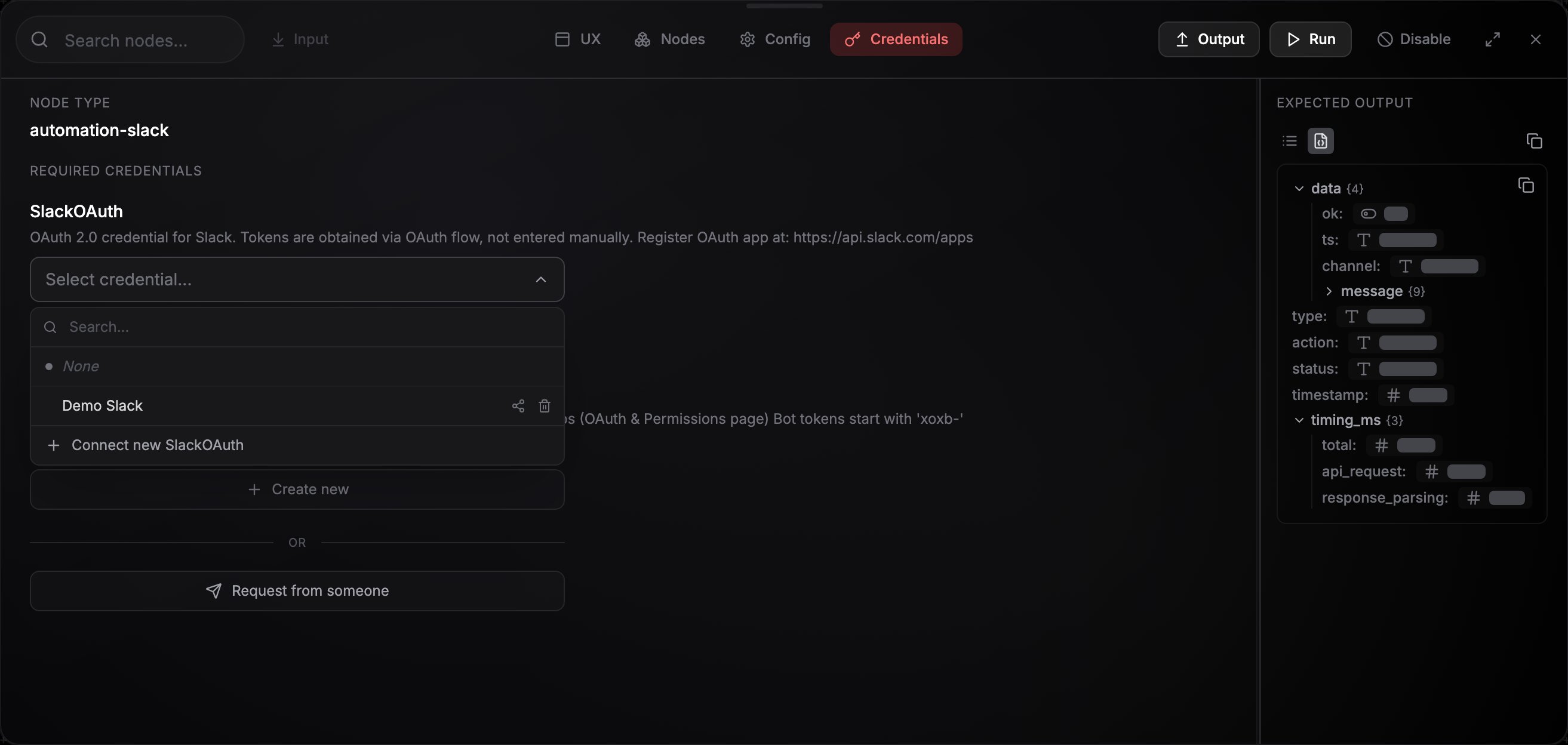Click the automation-slack node type text
The width and height of the screenshot is (1568, 745).
(99, 130)
